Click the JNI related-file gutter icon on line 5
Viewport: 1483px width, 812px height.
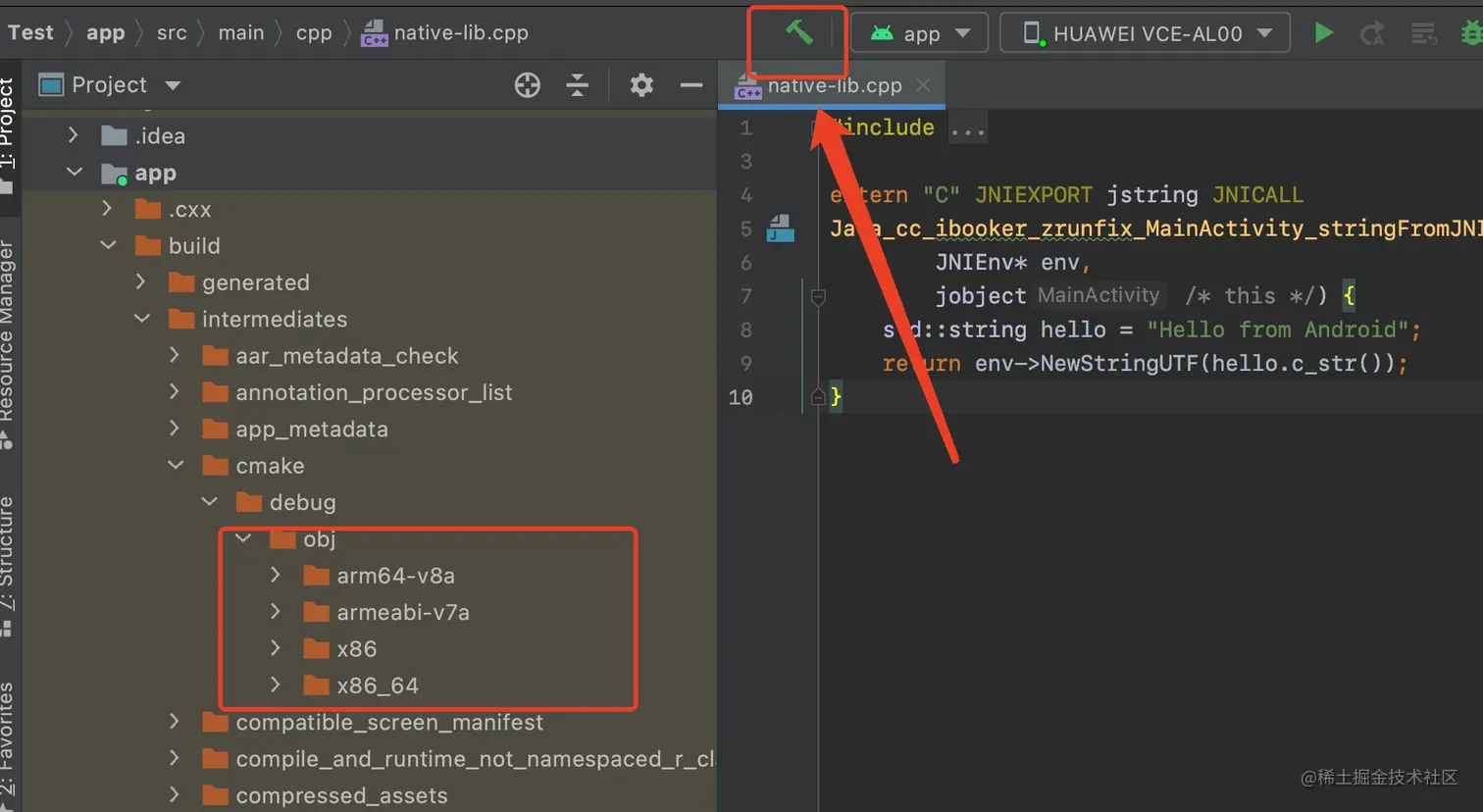(x=781, y=228)
